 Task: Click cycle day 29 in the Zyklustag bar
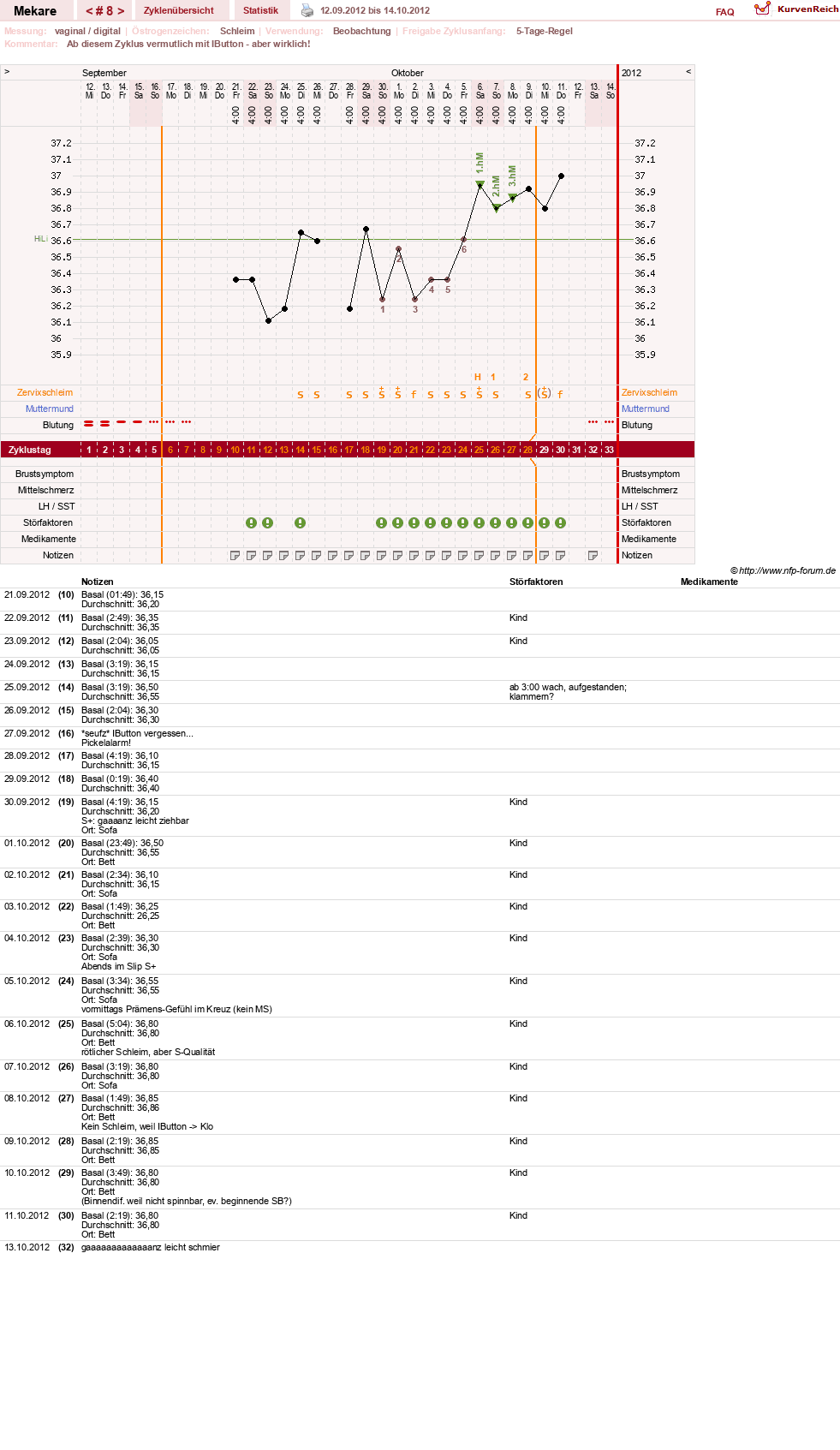tap(544, 450)
